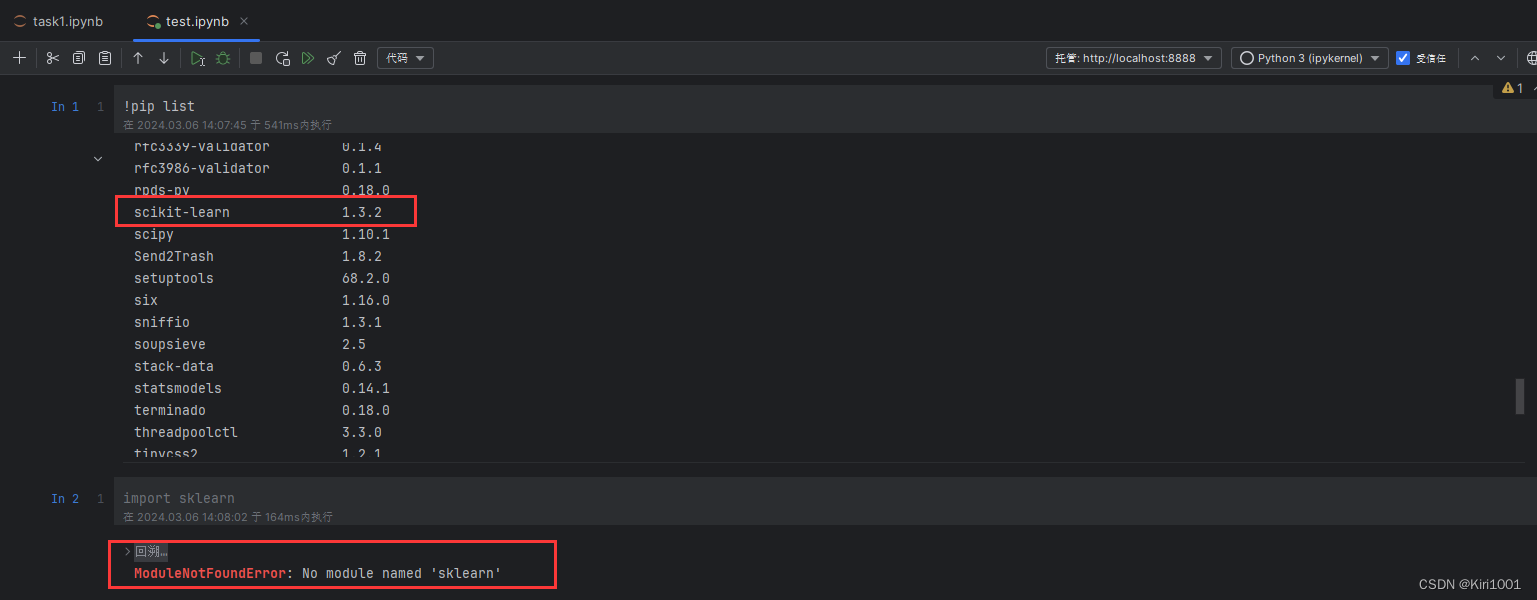This screenshot has width=1537, height=600.
Task: Collapse the pip list output with chevron
Action: [x=97, y=158]
